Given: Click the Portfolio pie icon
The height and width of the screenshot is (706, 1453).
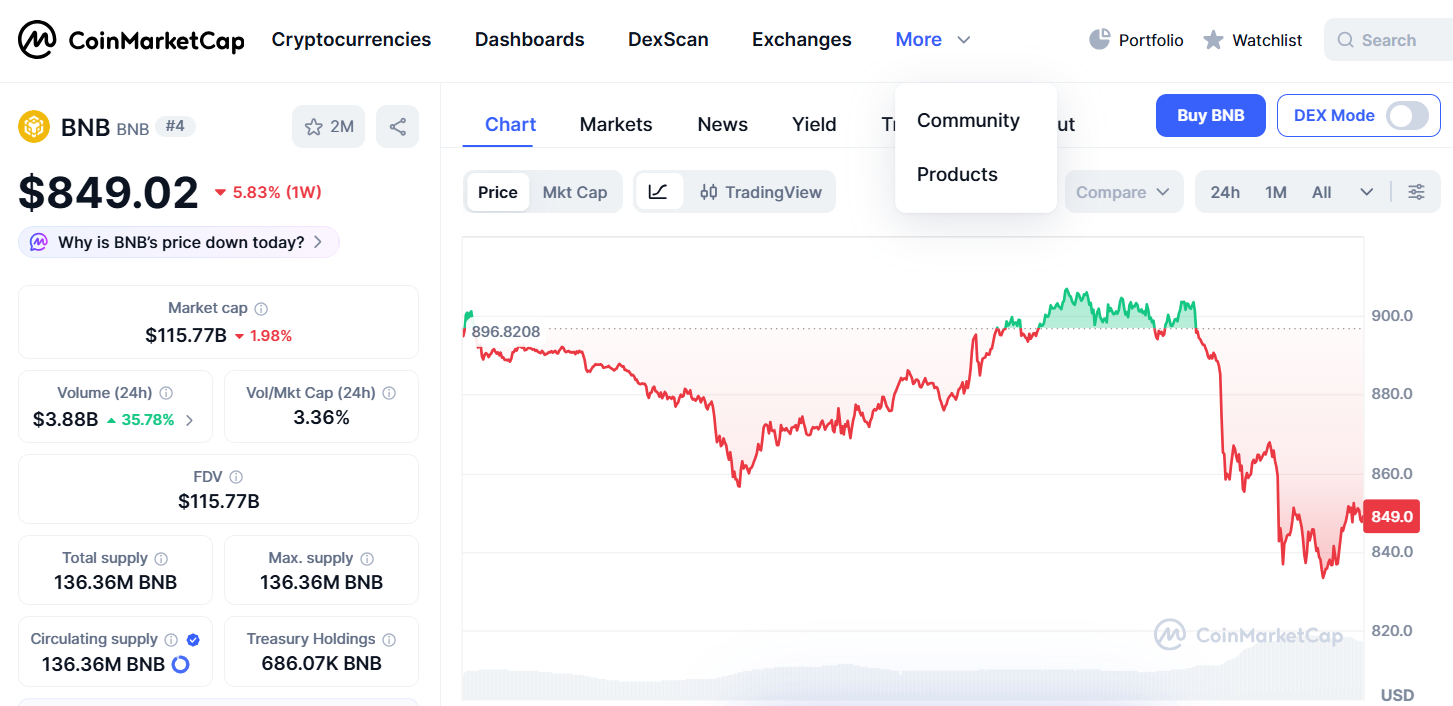Looking at the screenshot, I should 1100,40.
